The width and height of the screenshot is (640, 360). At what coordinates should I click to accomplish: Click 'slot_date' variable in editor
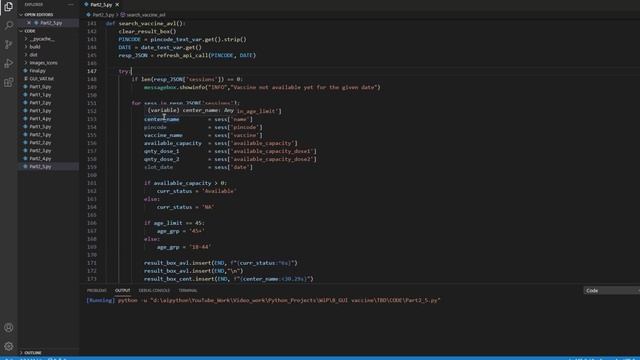click(x=158, y=167)
